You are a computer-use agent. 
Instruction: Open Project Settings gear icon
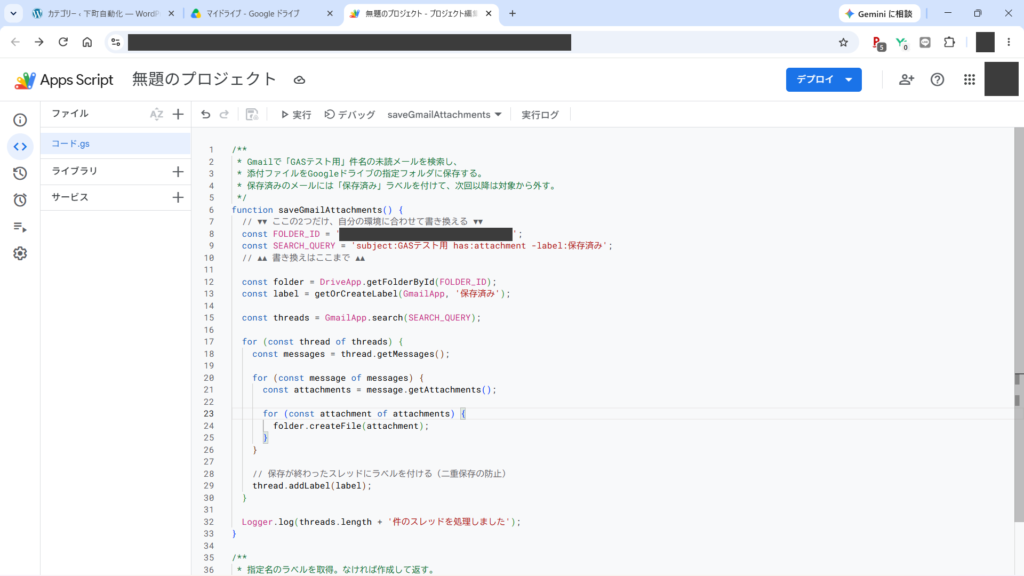pos(20,253)
